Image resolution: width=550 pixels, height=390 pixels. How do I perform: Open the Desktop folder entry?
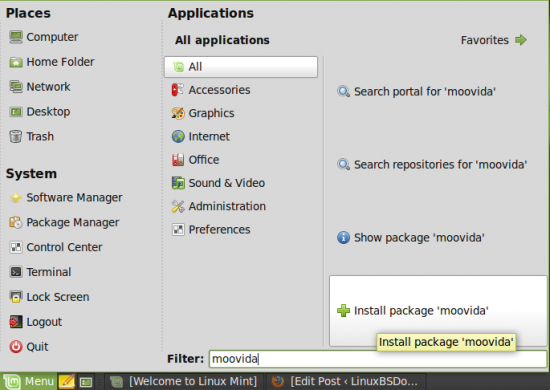pos(40,112)
